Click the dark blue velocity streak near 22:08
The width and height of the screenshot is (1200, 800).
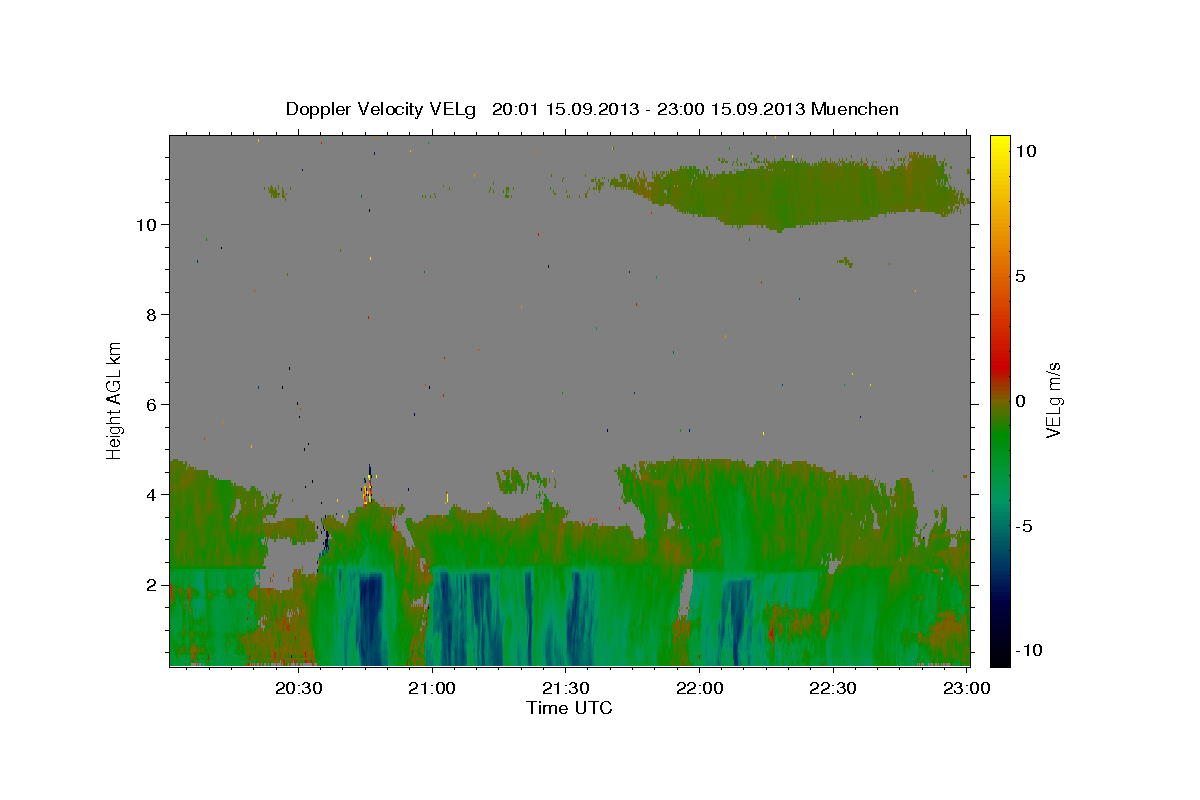pos(738,620)
